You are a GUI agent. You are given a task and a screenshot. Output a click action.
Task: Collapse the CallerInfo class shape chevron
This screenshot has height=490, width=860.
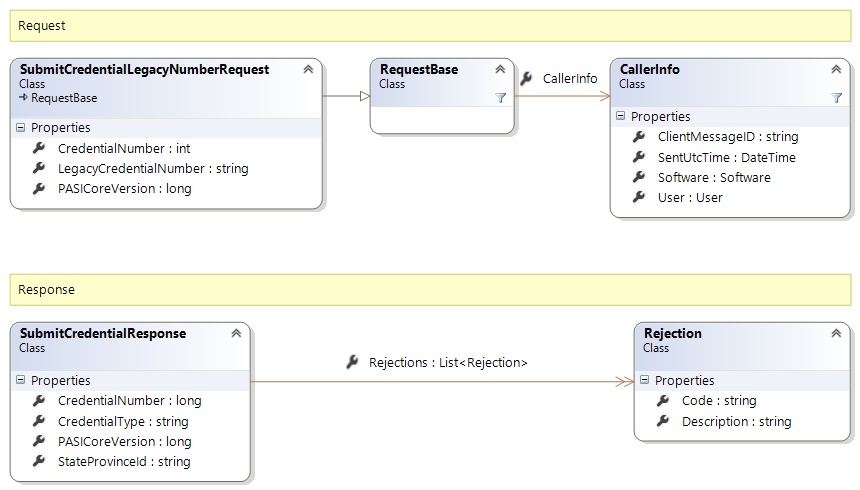(836, 70)
